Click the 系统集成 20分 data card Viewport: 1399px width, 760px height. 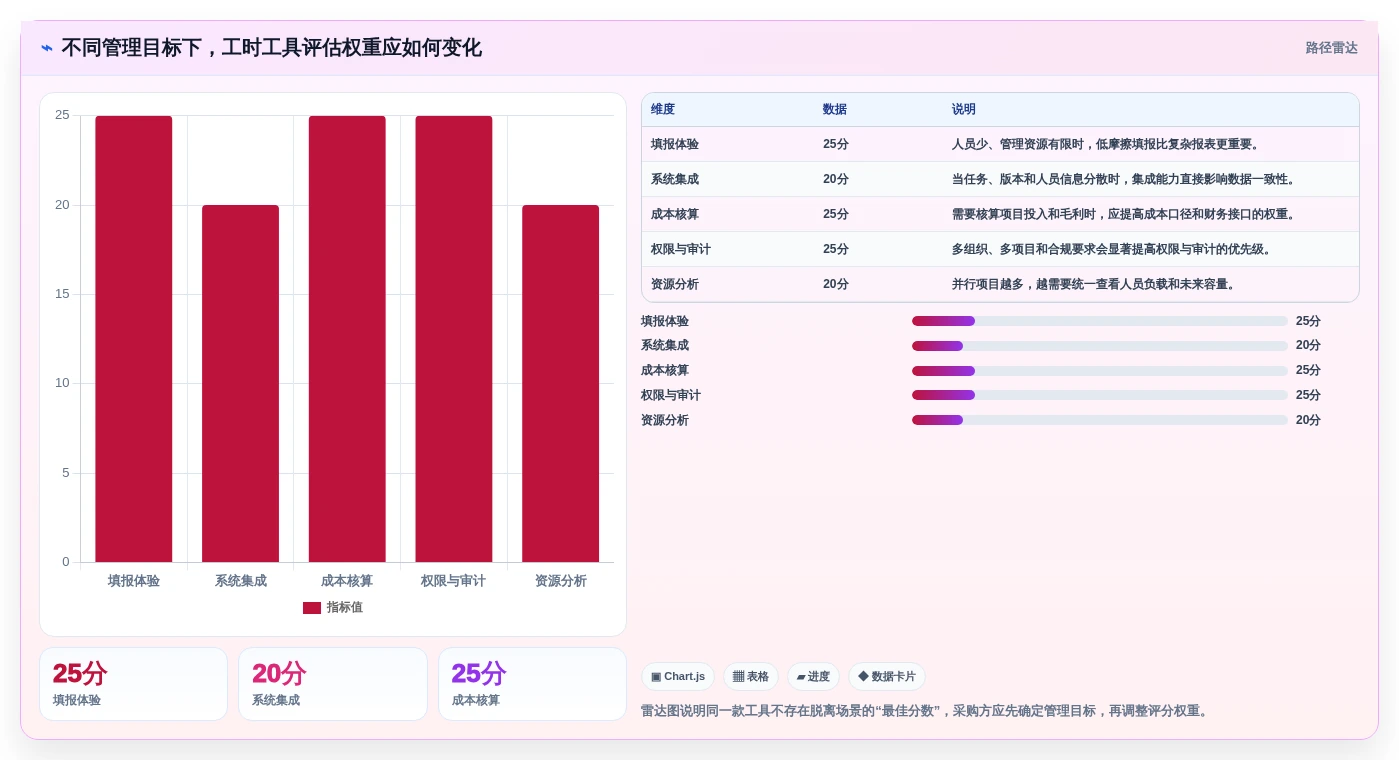333,684
